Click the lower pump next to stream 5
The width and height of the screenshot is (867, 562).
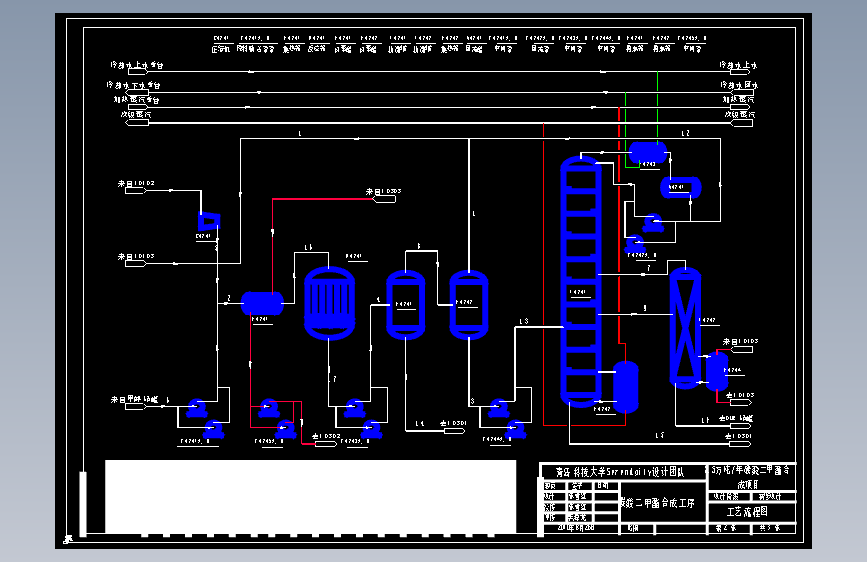(x=516, y=429)
